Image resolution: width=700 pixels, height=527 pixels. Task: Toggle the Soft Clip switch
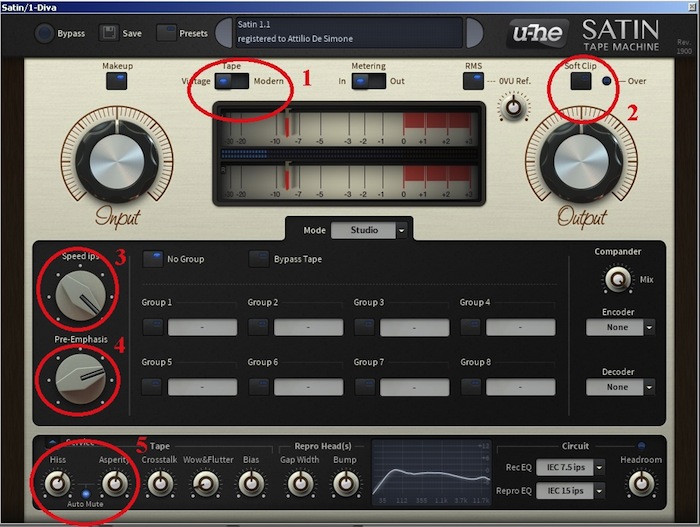pyautogui.click(x=580, y=82)
